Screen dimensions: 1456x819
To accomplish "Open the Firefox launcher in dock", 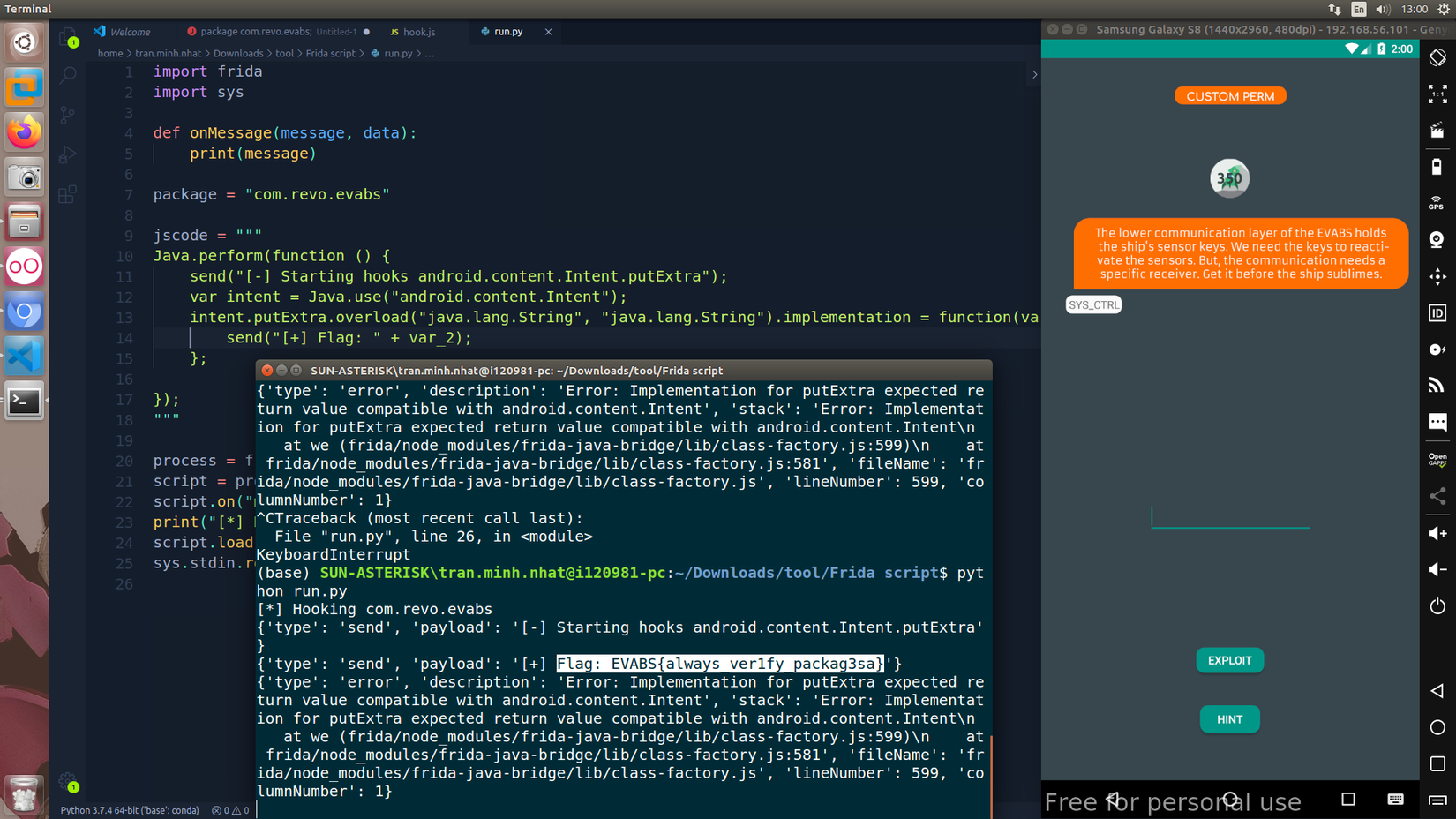I will 24,132.
